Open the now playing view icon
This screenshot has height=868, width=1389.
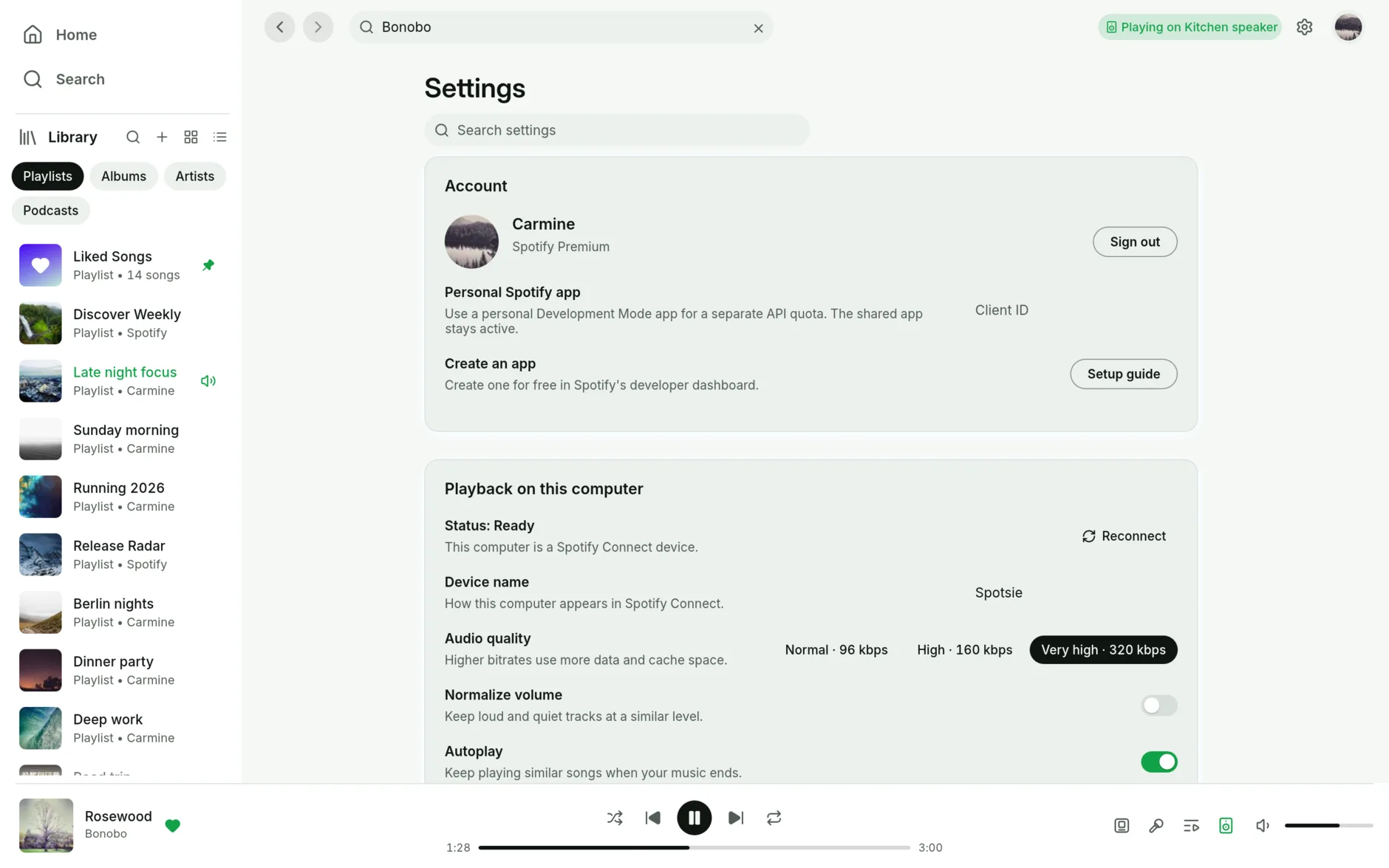(x=1121, y=825)
